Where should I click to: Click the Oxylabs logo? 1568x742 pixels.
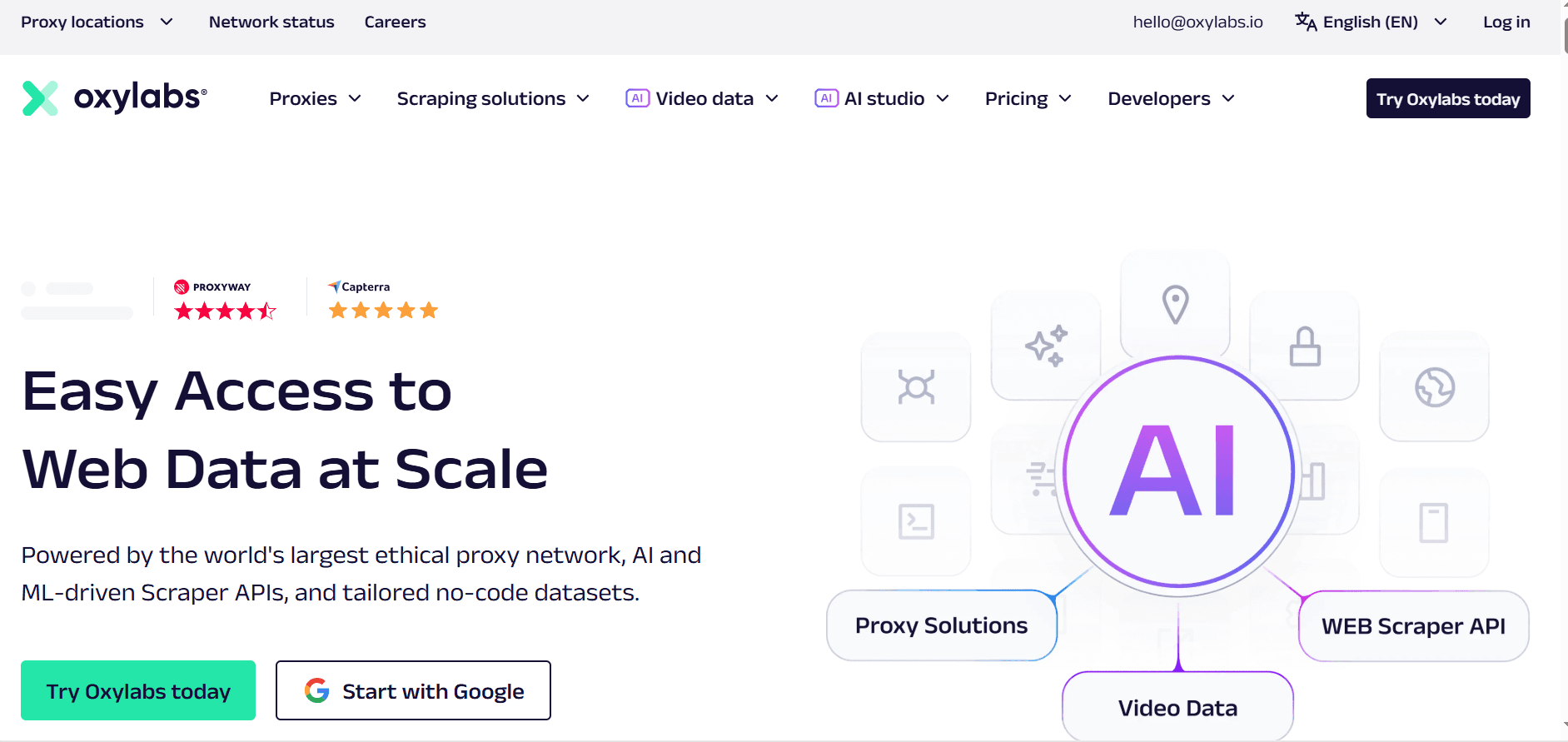point(115,98)
